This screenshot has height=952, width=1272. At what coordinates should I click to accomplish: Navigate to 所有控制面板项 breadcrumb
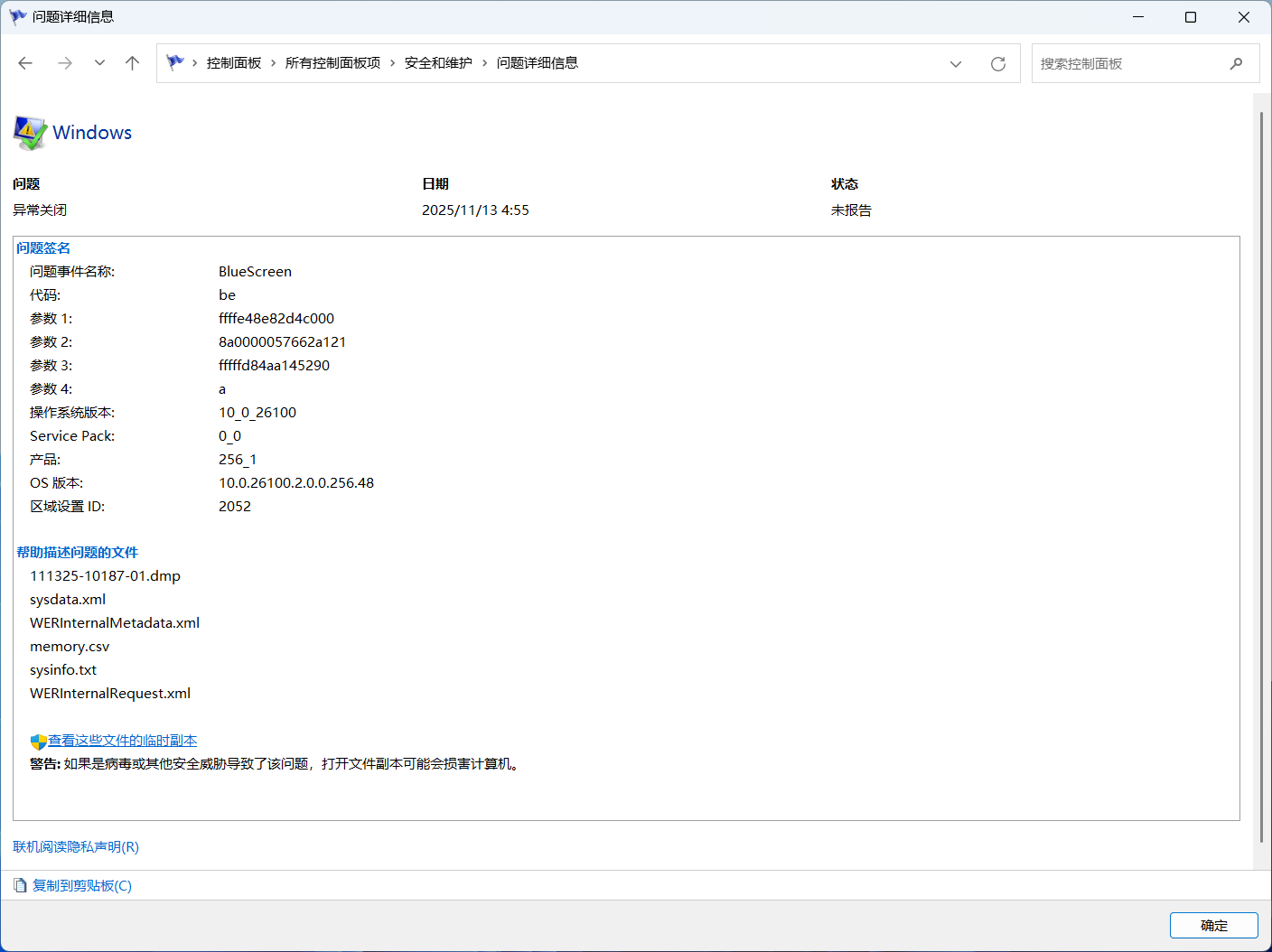tap(332, 63)
